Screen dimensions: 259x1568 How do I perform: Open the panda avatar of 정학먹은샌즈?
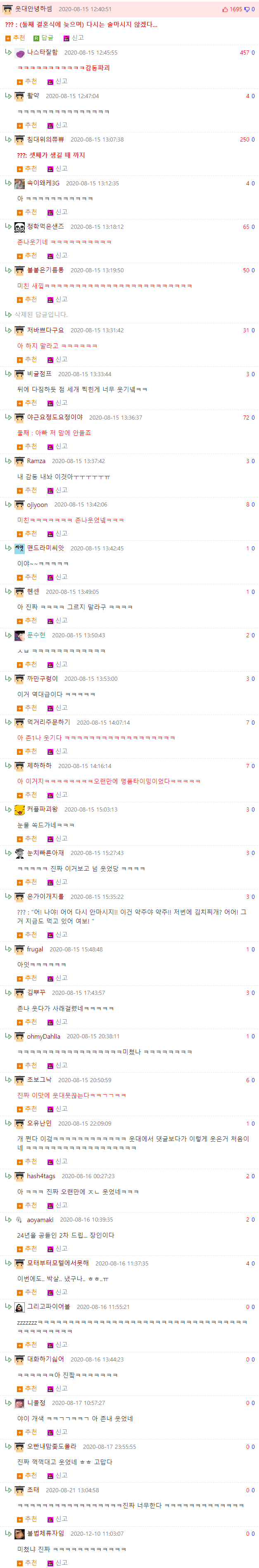(19, 226)
